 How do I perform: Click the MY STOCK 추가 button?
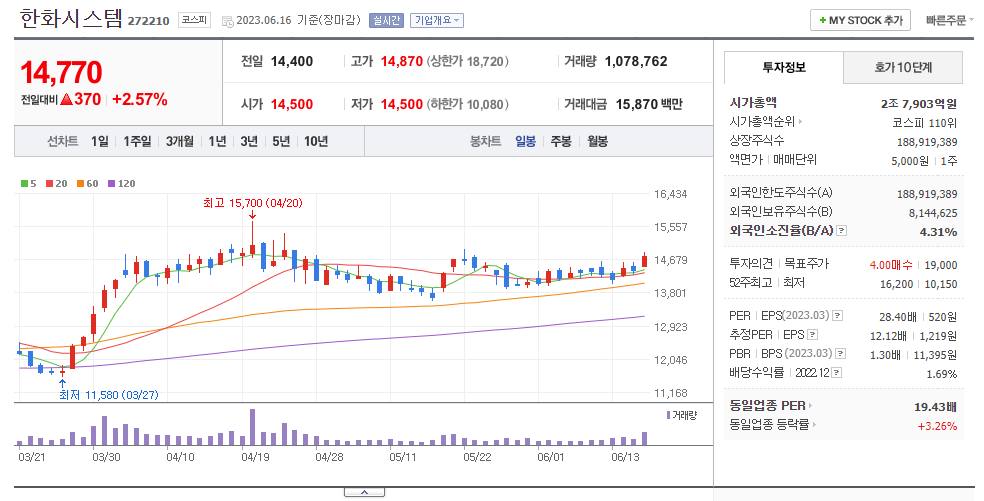860,21
